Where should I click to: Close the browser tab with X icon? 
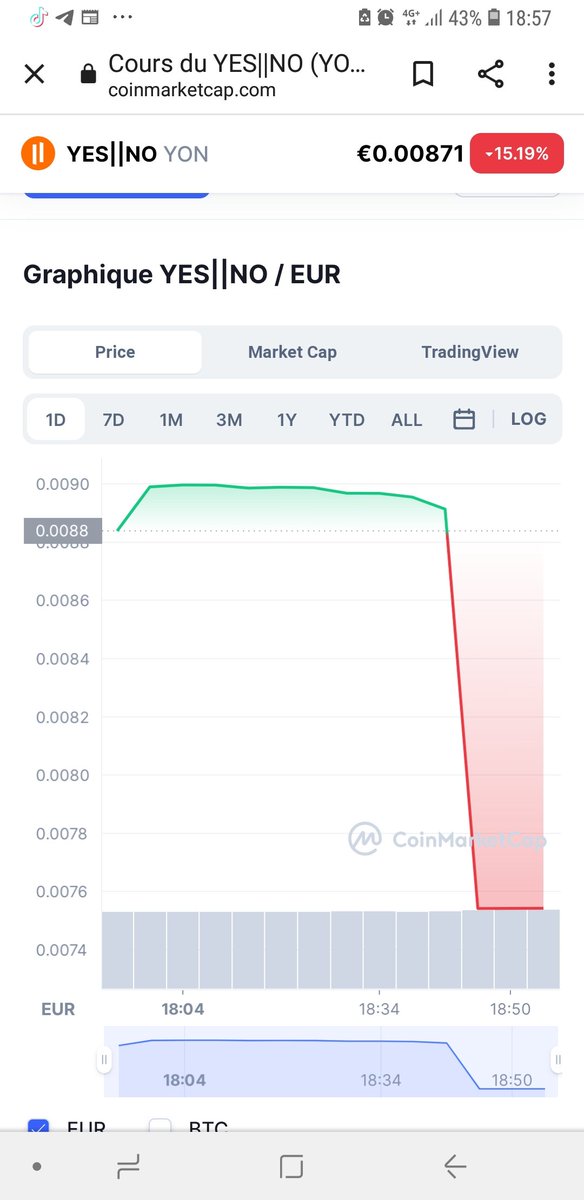(x=34, y=74)
